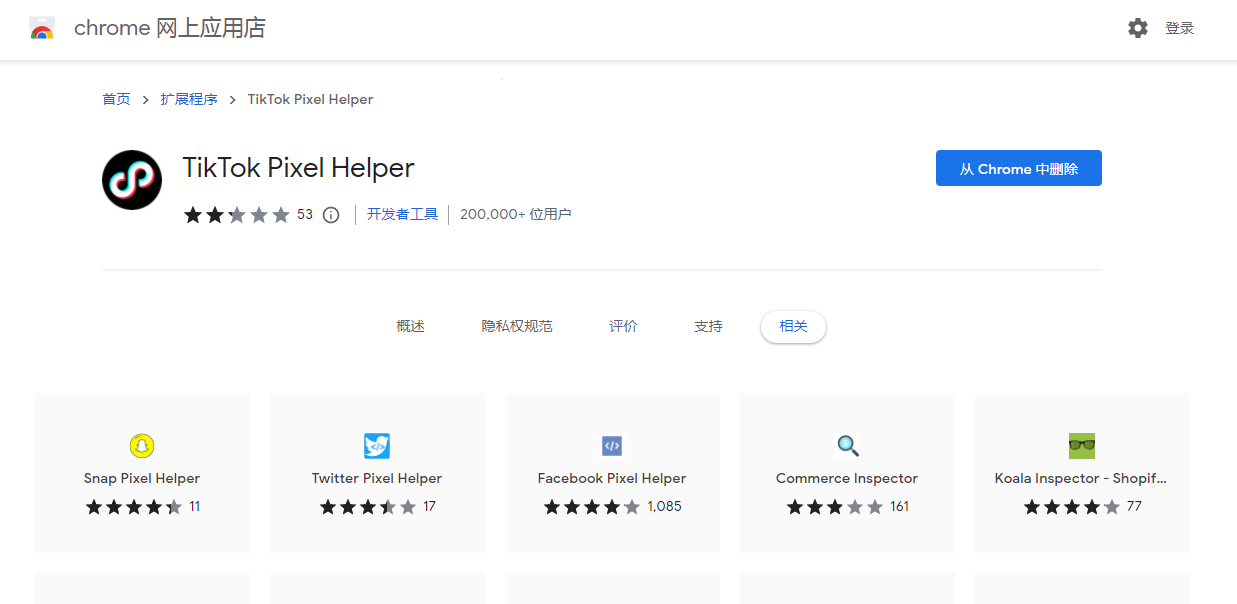This screenshot has width=1237, height=604.
Task: Click the Facebook Pixel Helper star rating
Action: 592,507
